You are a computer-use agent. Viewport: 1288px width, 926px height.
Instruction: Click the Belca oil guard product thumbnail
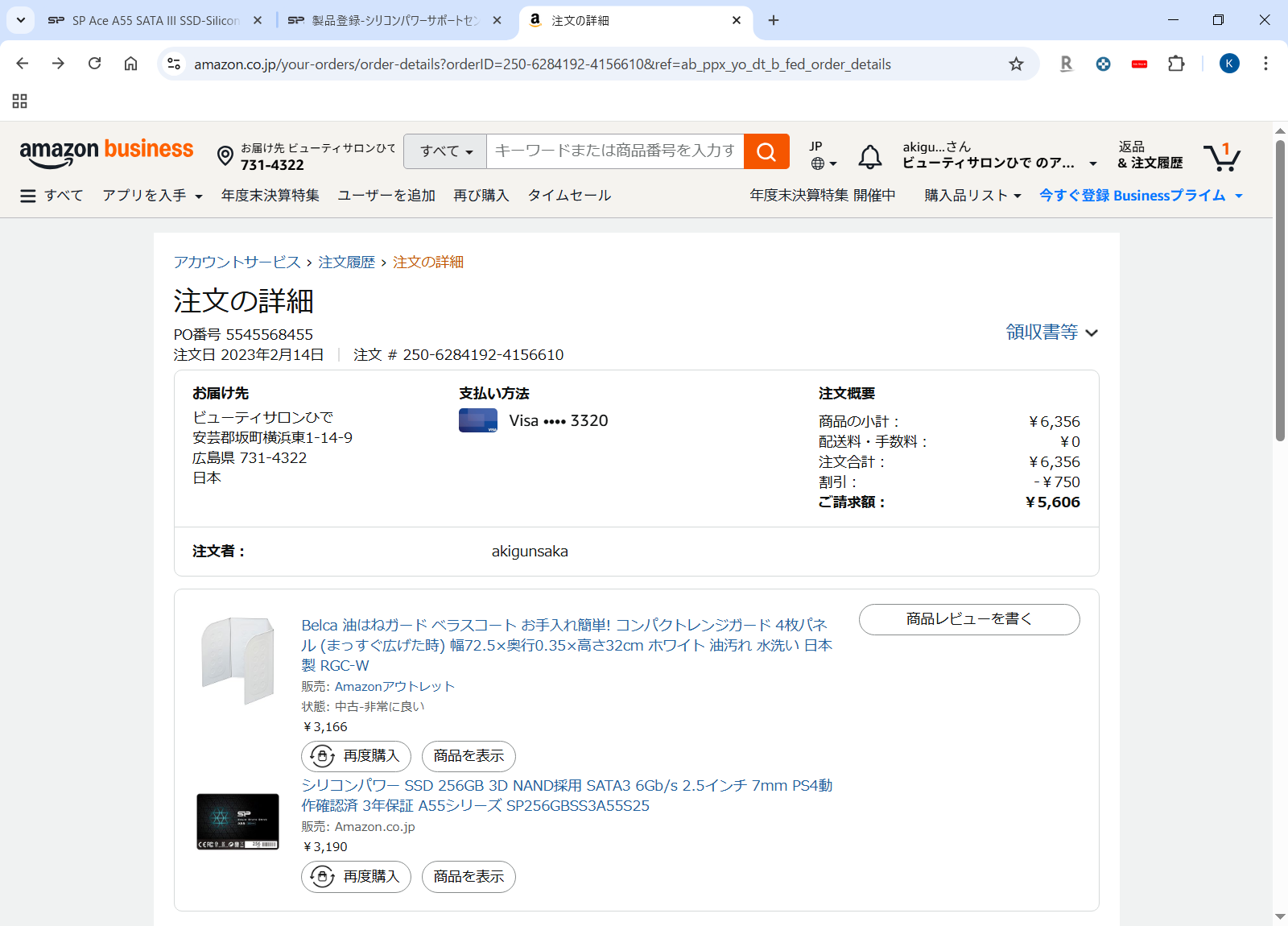click(x=237, y=660)
